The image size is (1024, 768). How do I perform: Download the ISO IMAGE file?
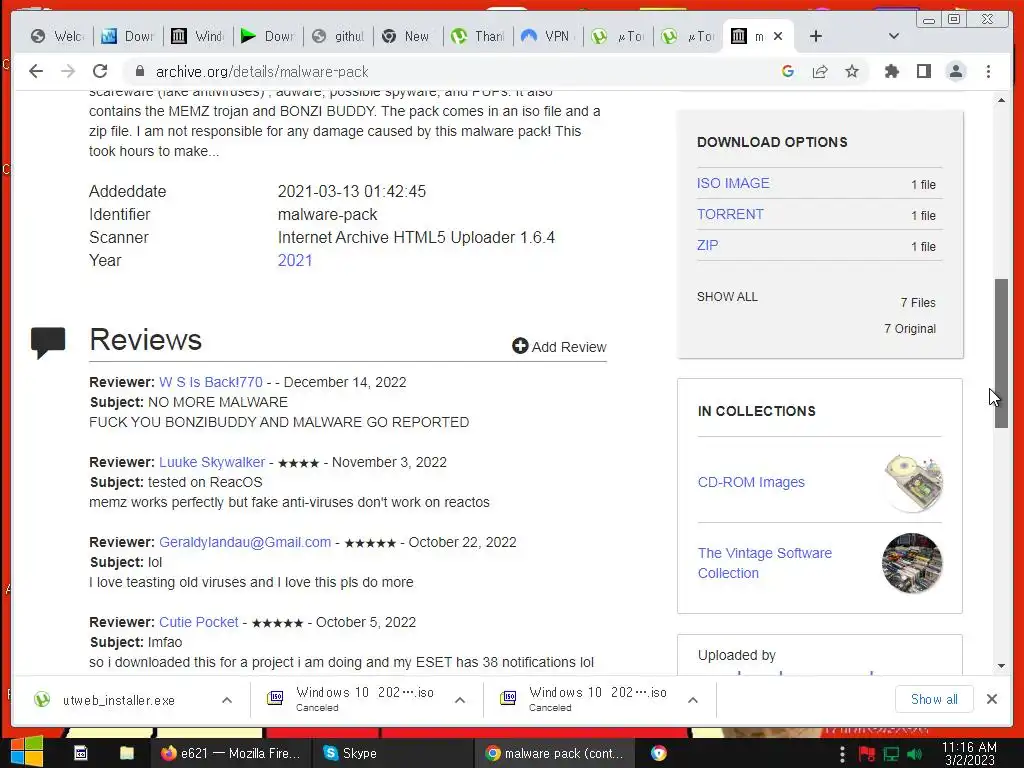(733, 183)
